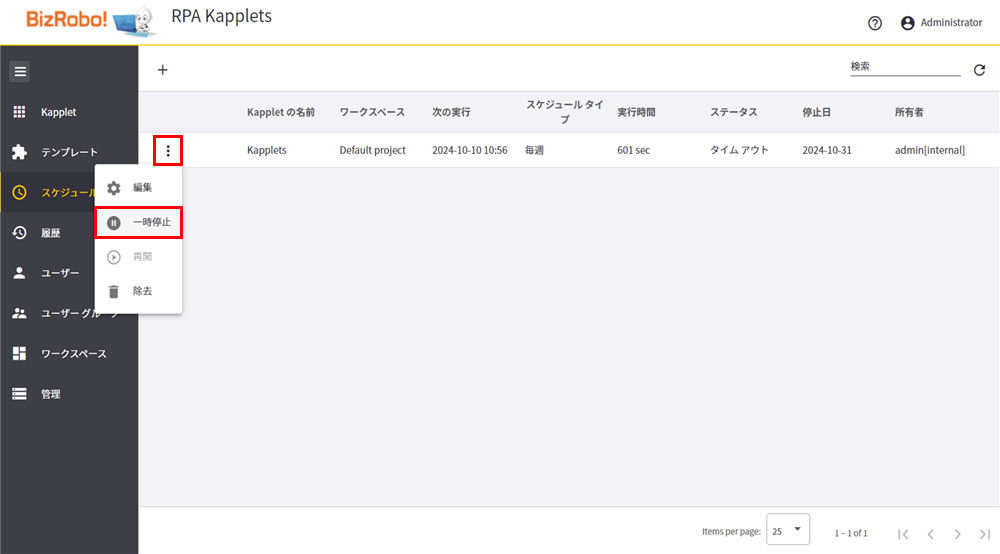Click the Default project cell

coord(372,150)
